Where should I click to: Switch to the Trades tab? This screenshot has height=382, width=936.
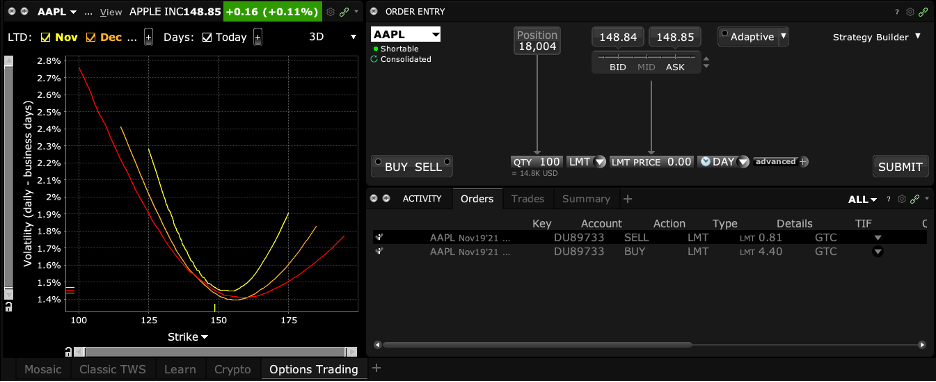tap(528, 199)
